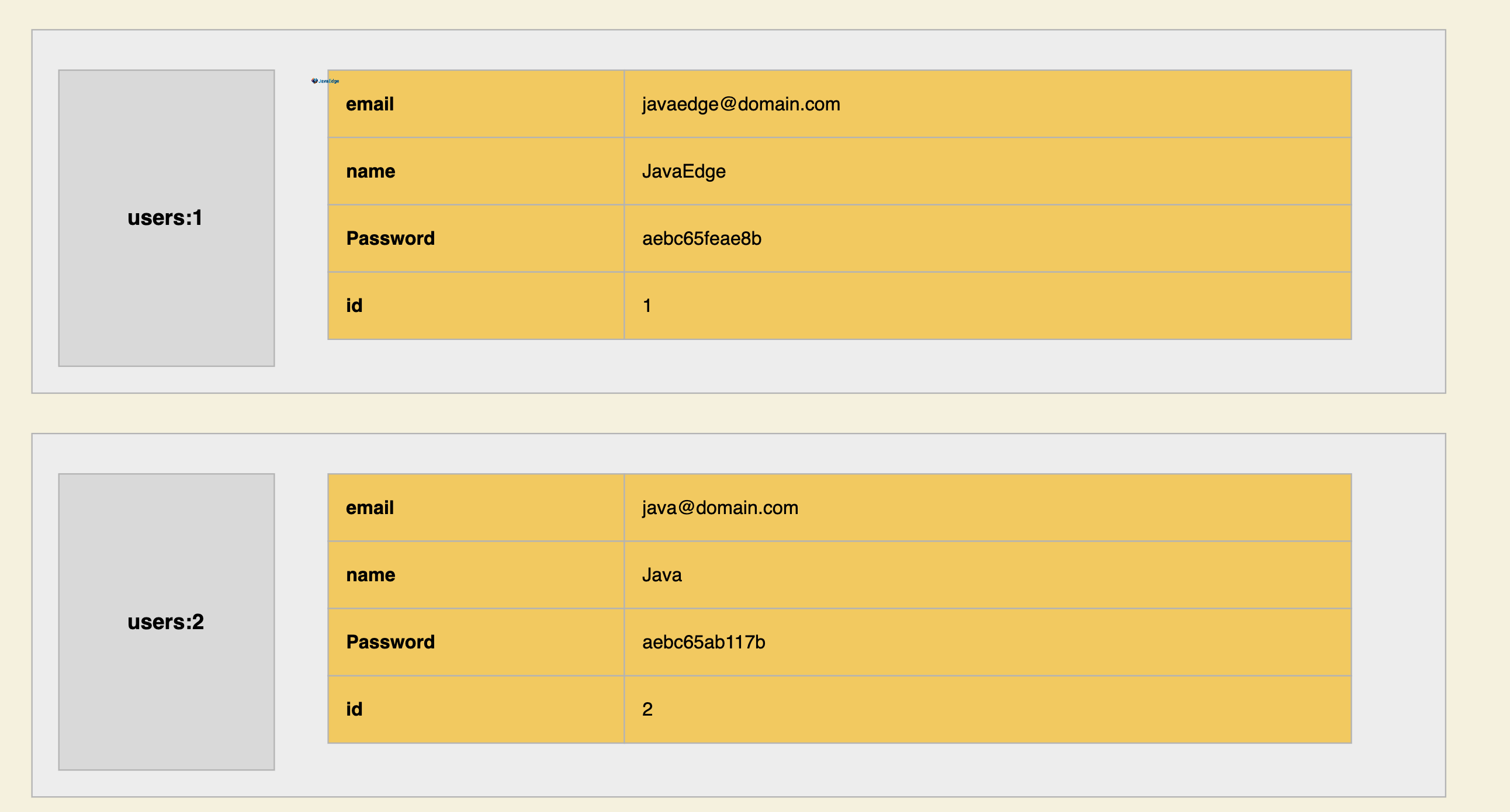Click the id field label of users:2

pyautogui.click(x=354, y=709)
